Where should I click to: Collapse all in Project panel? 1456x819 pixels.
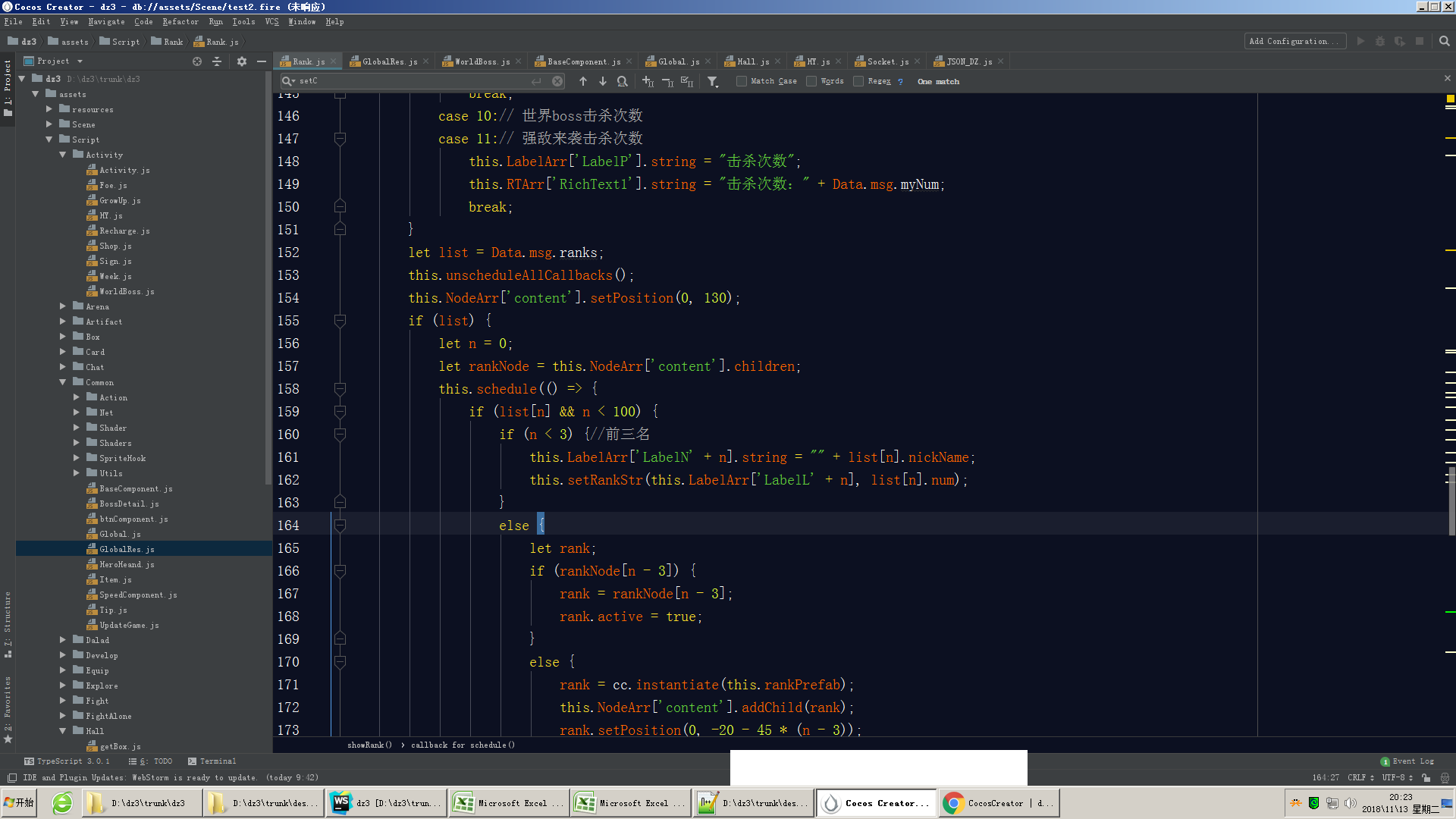pos(217,61)
